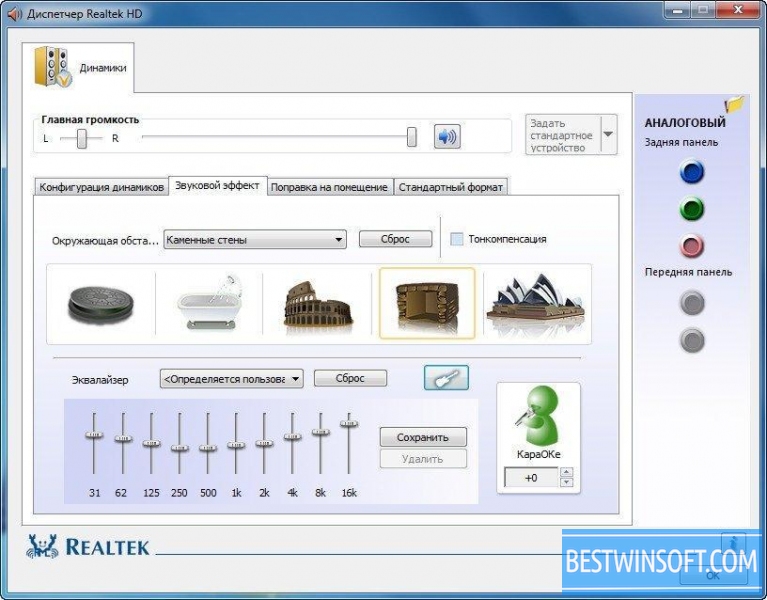The height and width of the screenshot is (600, 767).
Task: Click the Эквалайзер label
Action: [x=100, y=380]
